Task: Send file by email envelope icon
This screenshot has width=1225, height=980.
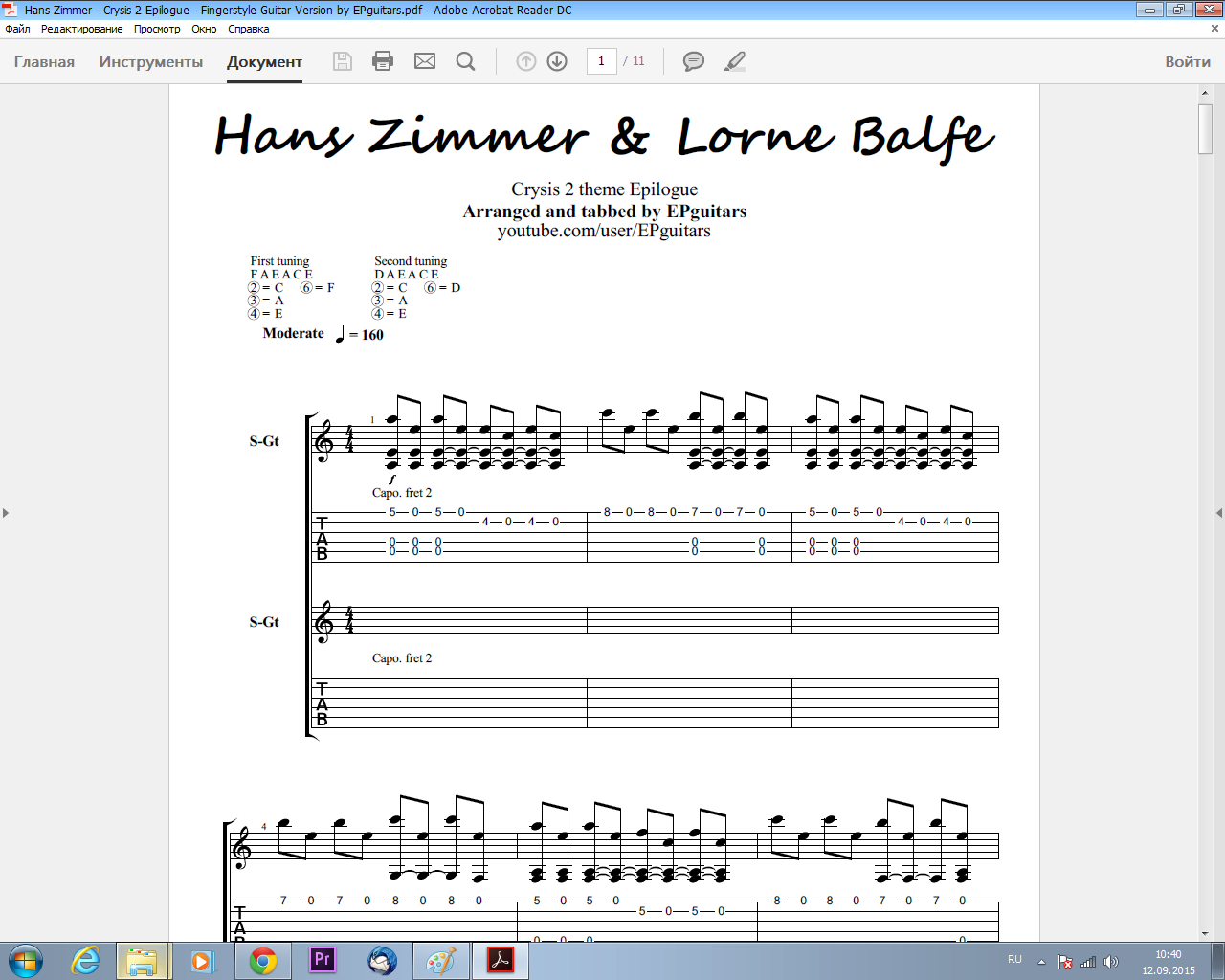Action: click(x=425, y=61)
